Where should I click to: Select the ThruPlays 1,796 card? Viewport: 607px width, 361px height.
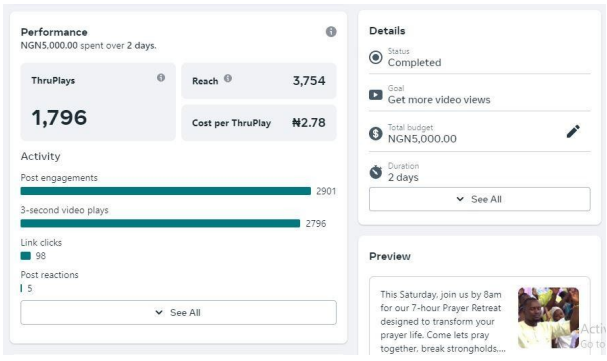[98, 102]
